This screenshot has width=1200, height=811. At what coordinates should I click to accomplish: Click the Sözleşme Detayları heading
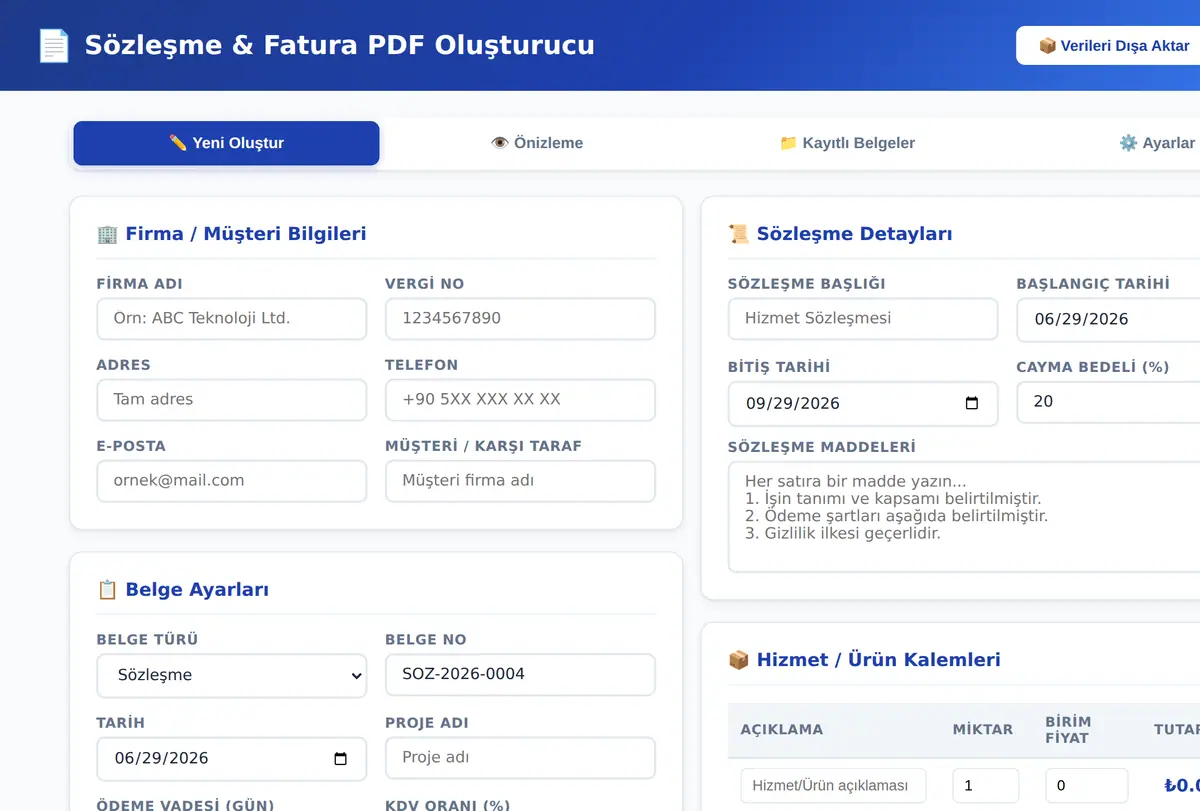(855, 234)
